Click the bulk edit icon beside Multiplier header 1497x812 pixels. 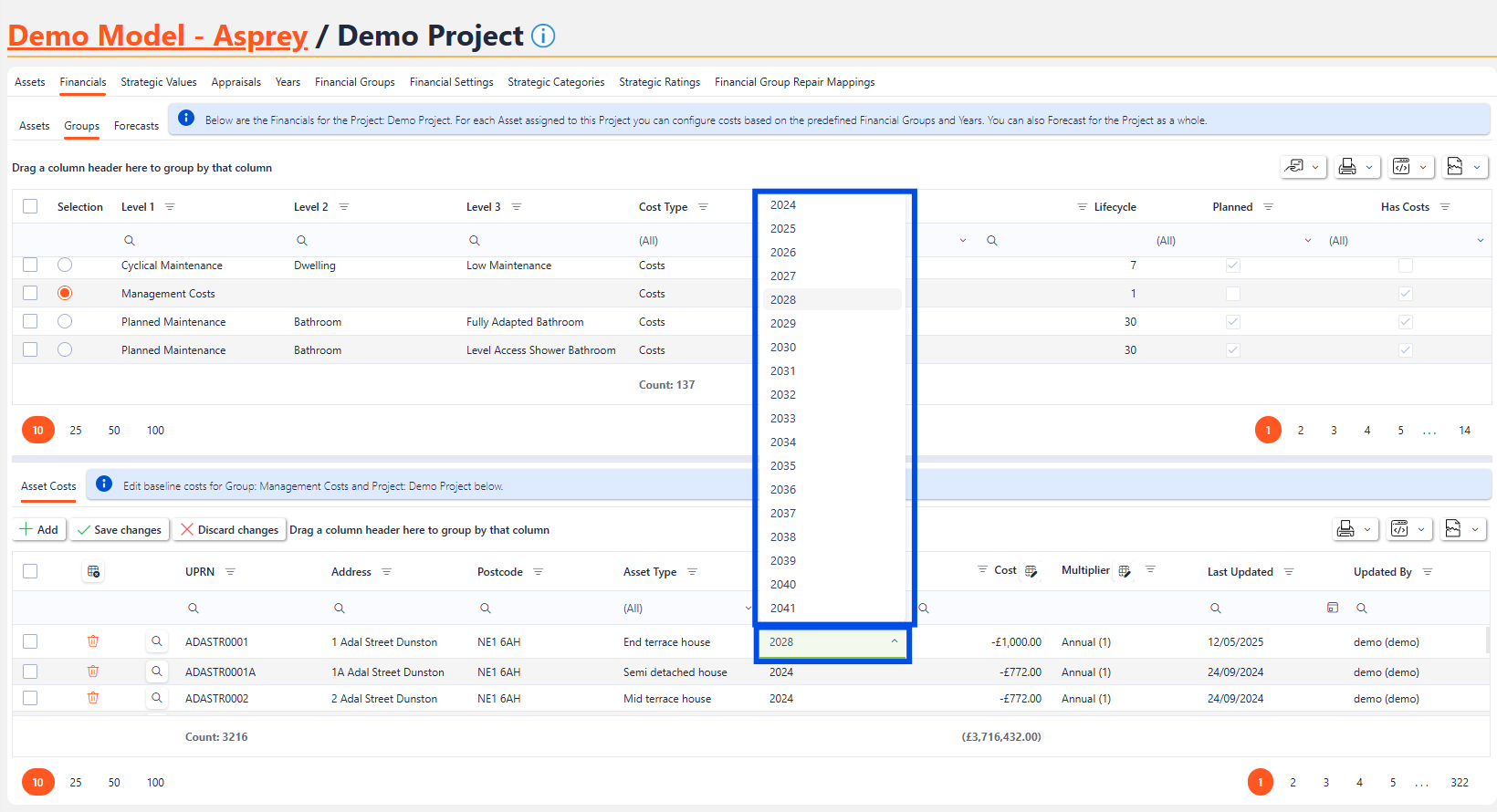pos(1125,571)
